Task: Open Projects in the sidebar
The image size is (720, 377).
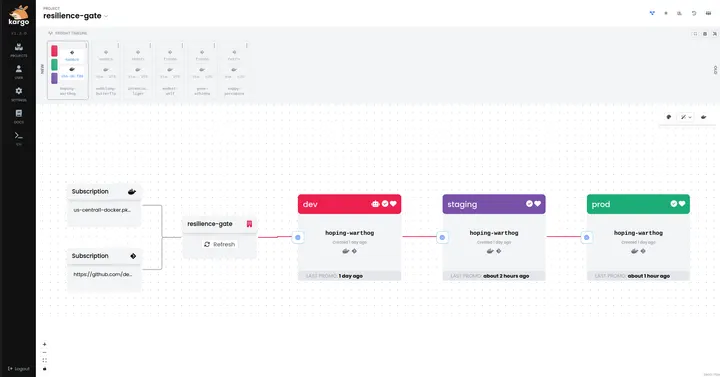Action: click(x=19, y=50)
